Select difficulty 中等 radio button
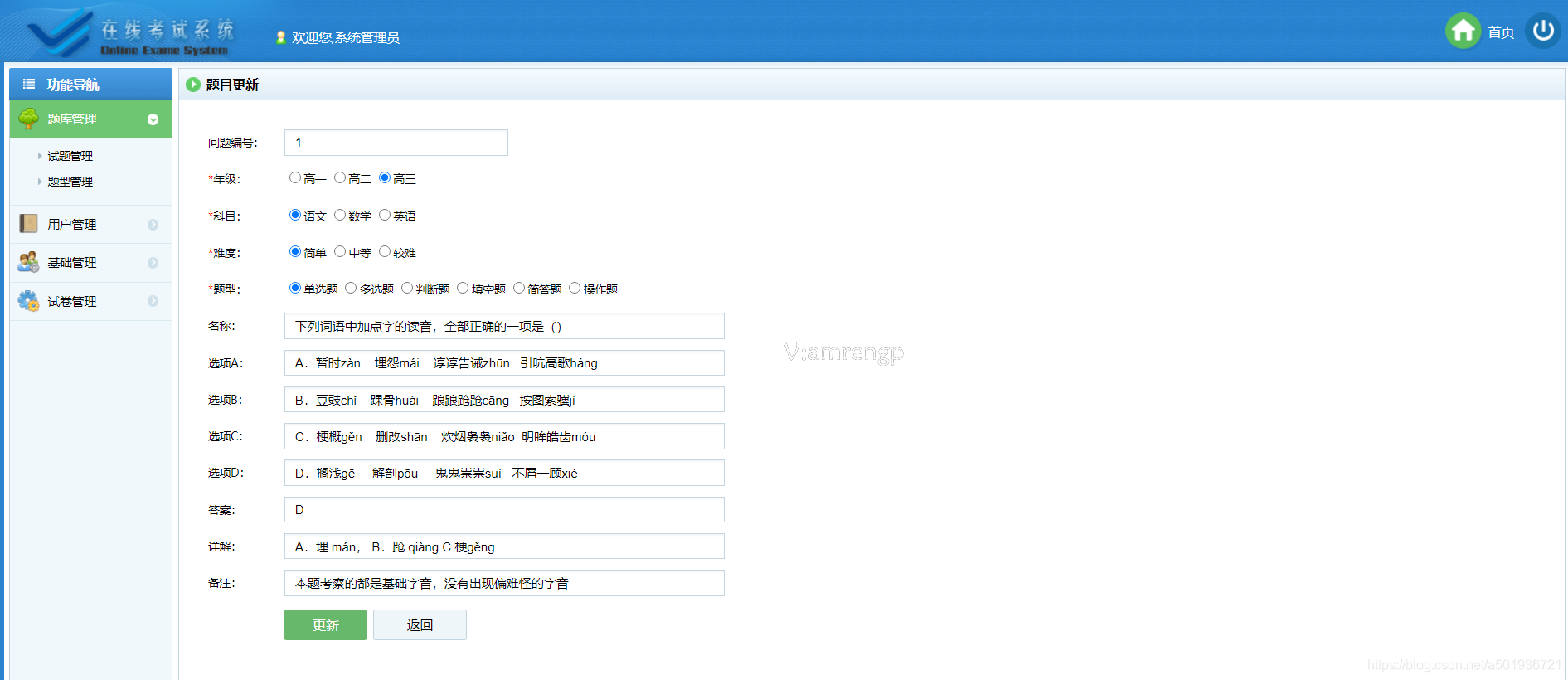This screenshot has width=1568, height=680. coord(340,251)
